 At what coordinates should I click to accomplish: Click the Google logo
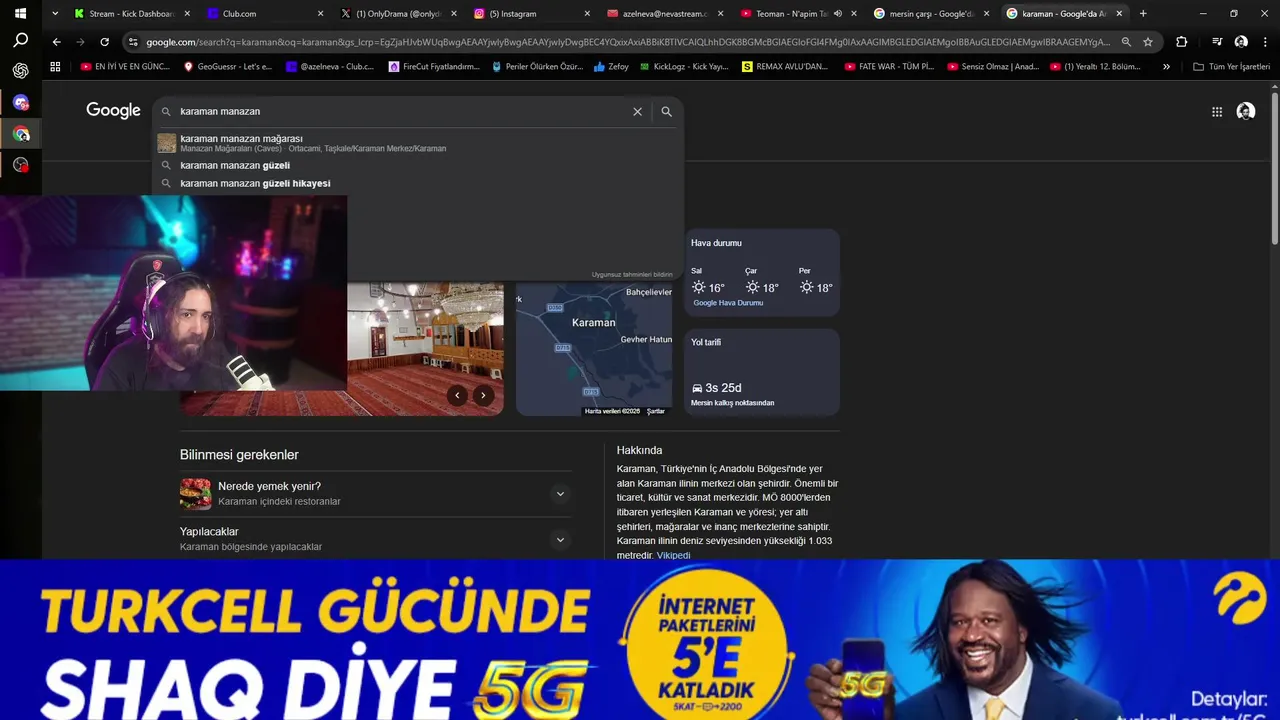[x=113, y=111]
